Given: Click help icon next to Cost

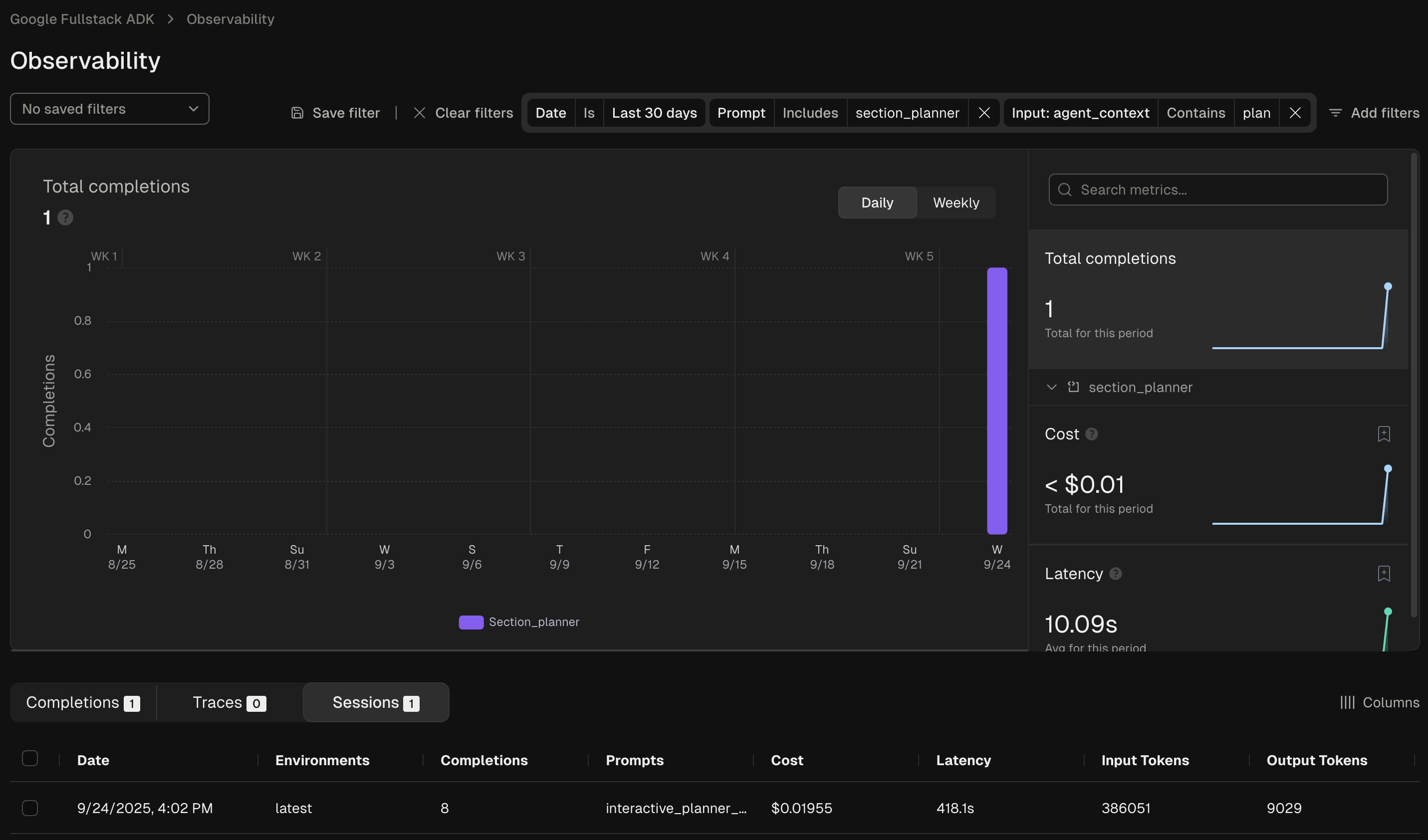Looking at the screenshot, I should coord(1091,434).
